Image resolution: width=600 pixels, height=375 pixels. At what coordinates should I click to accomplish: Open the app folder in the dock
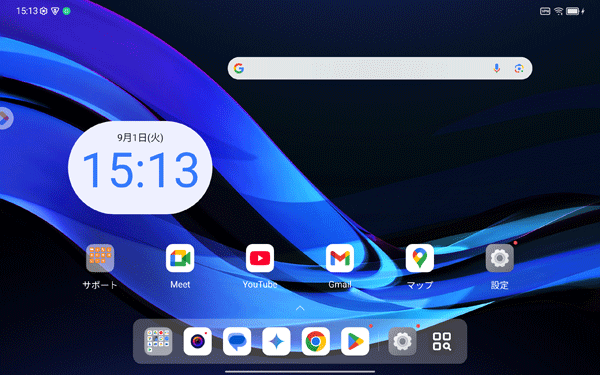pyautogui.click(x=158, y=341)
